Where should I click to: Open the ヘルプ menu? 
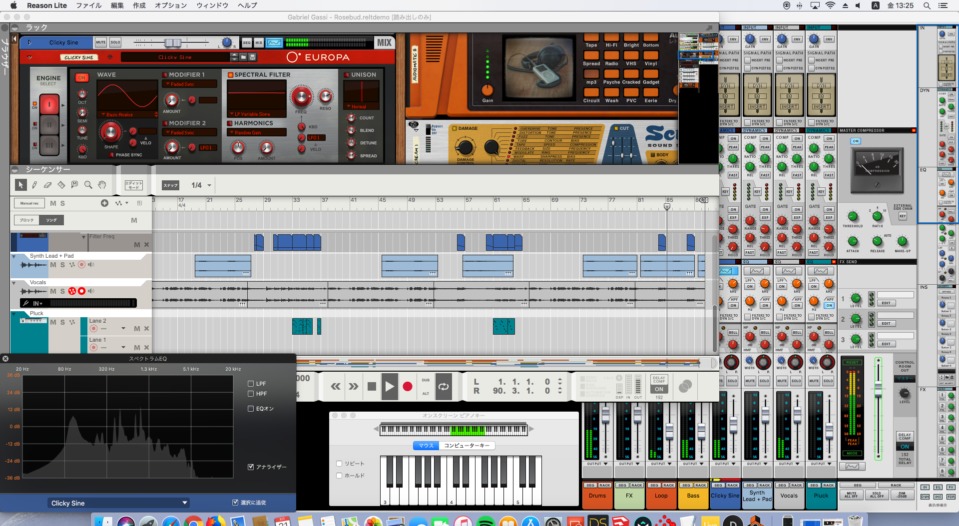tap(247, 6)
